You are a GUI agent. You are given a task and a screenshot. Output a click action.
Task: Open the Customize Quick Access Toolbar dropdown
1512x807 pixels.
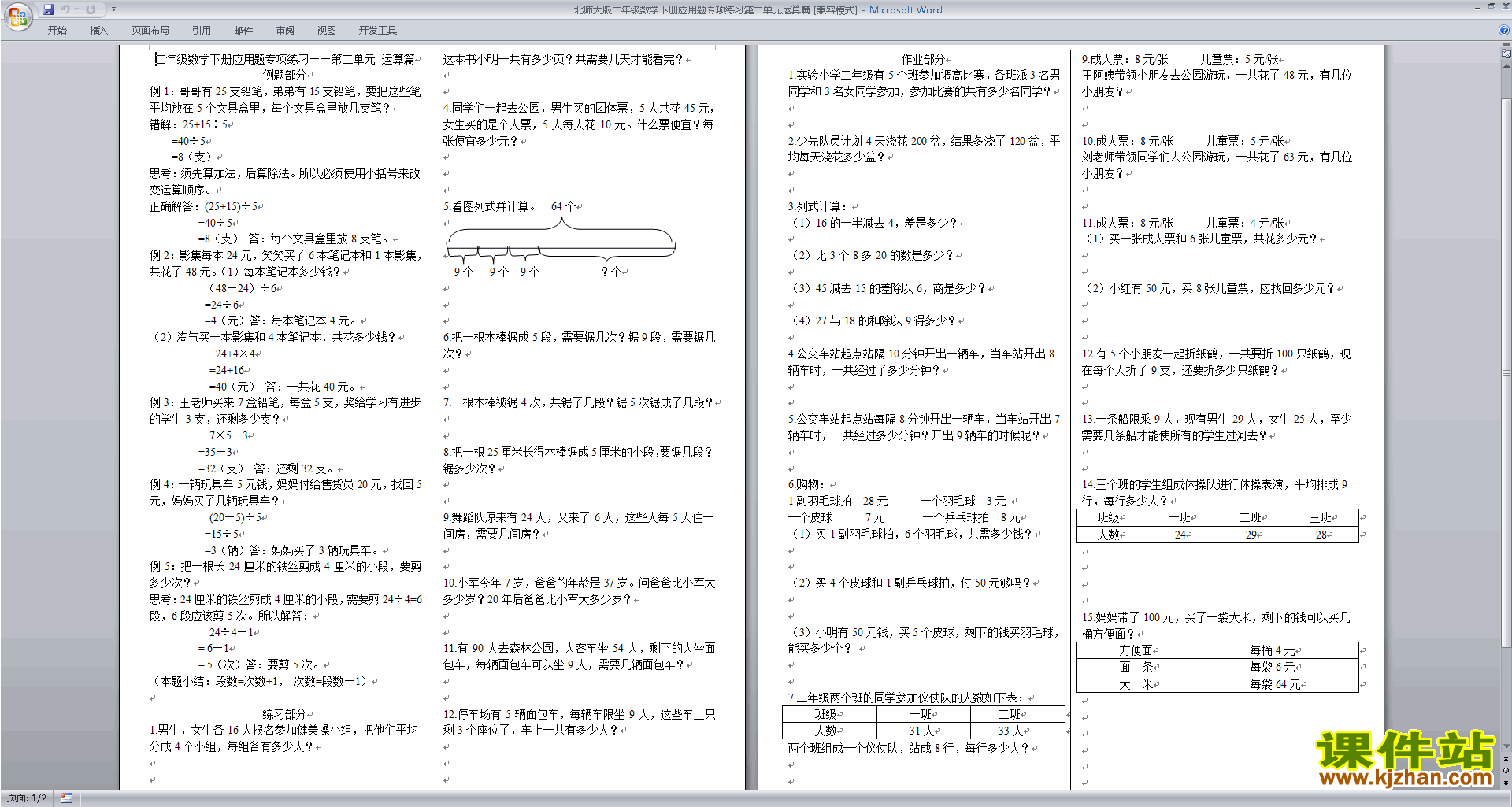pos(113,9)
